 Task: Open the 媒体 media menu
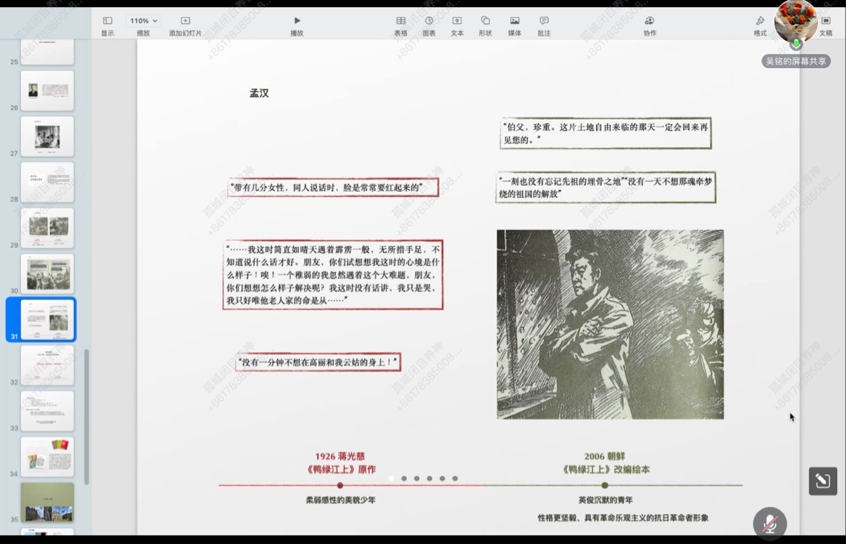coord(515,25)
